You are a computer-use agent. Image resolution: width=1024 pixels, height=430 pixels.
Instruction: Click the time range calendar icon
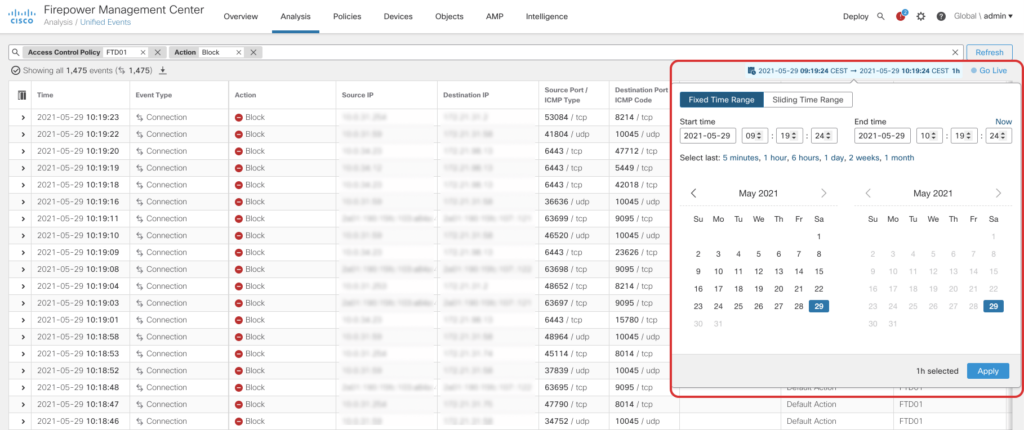[x=752, y=71]
